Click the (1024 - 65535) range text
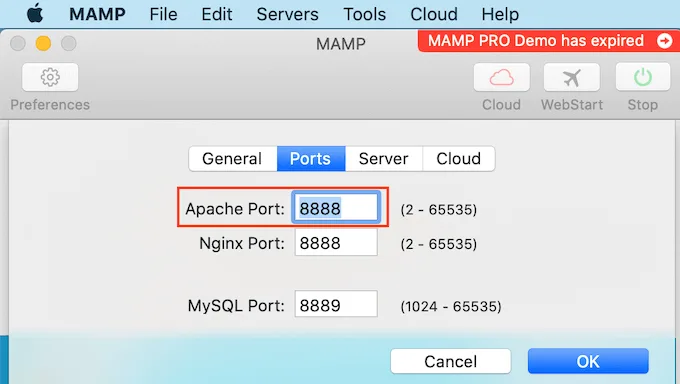 [451, 306]
